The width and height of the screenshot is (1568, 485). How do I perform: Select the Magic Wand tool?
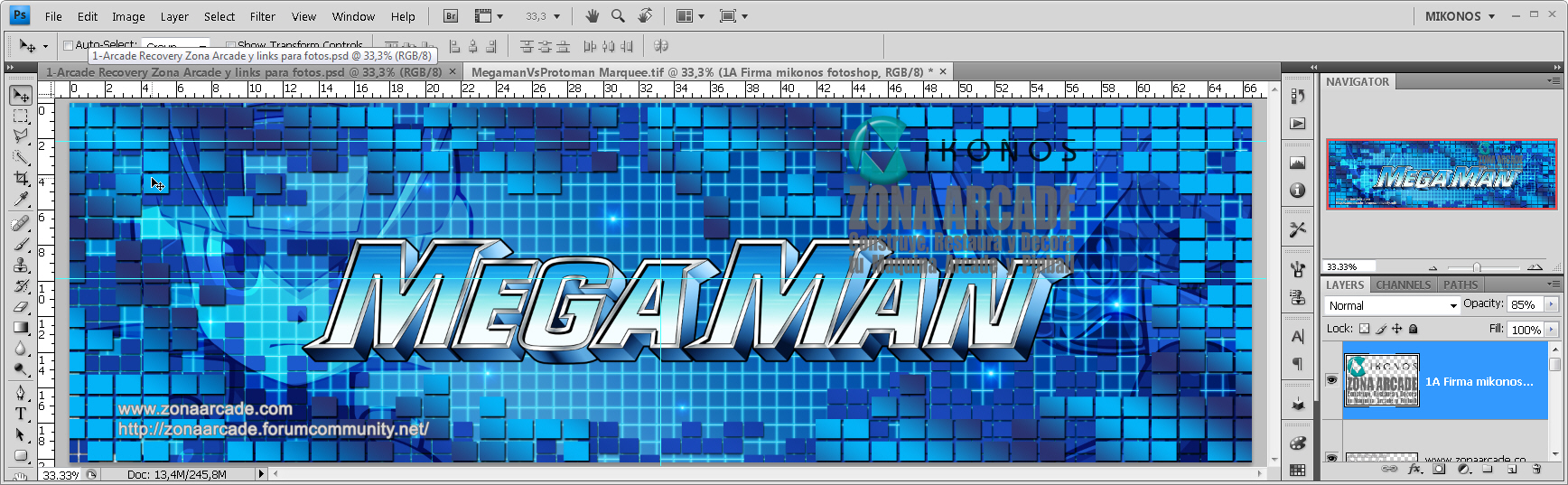tap(20, 157)
